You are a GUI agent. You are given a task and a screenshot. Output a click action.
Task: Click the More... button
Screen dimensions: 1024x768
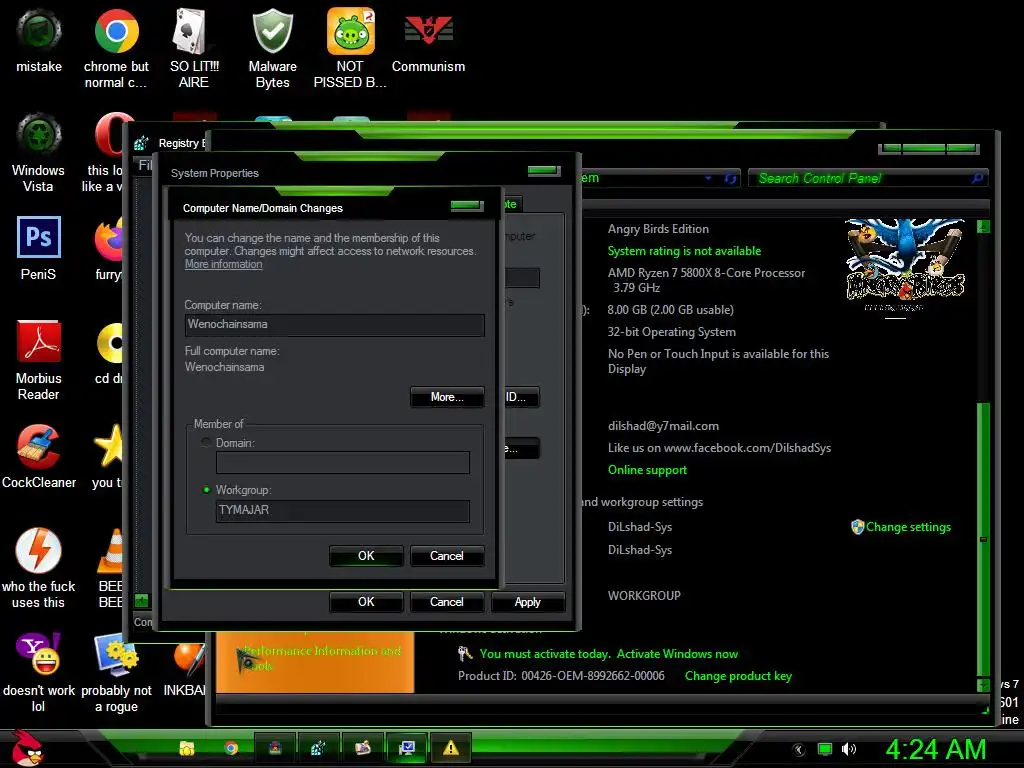pos(447,397)
